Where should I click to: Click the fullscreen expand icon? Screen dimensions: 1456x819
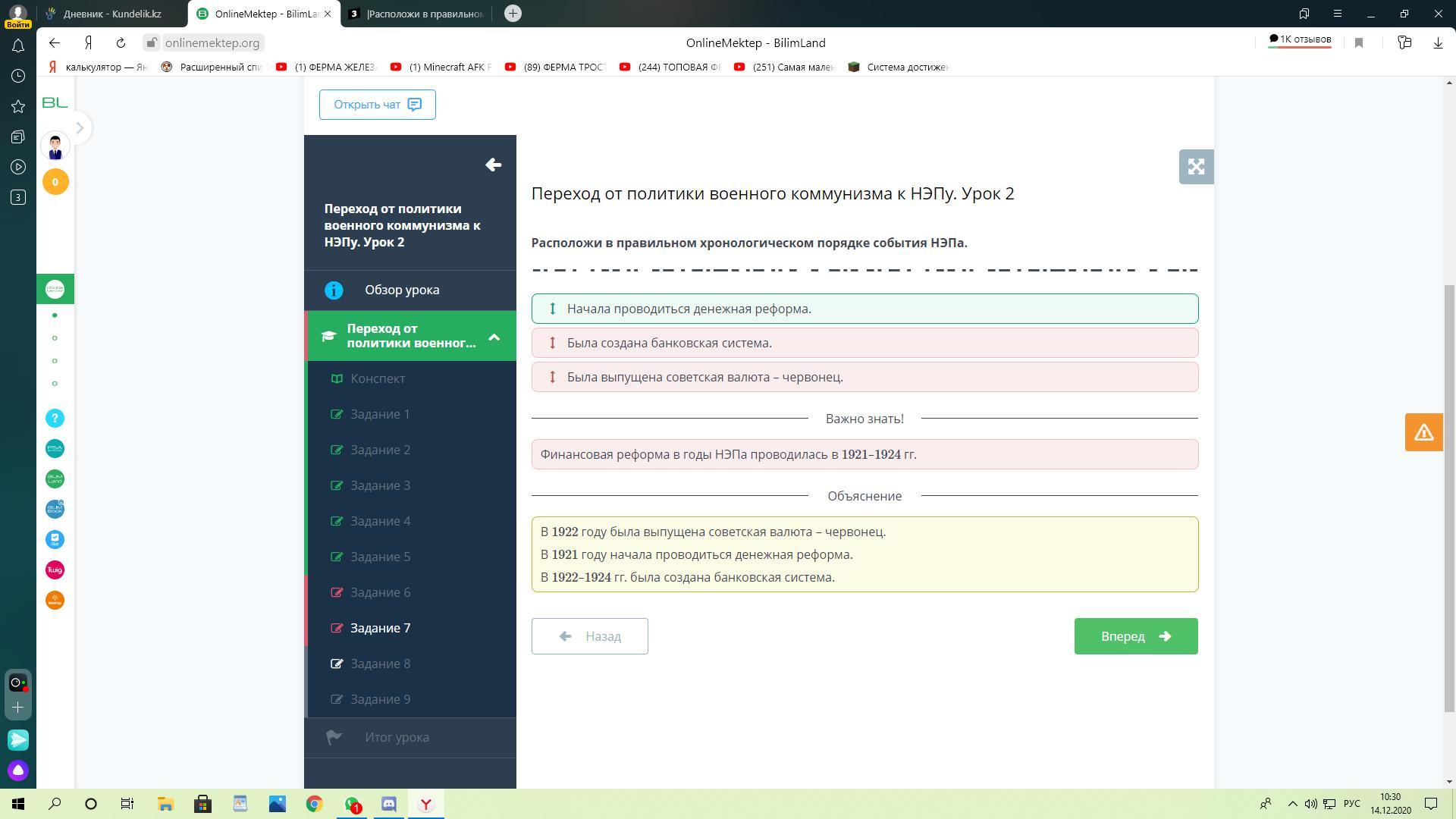(1196, 167)
